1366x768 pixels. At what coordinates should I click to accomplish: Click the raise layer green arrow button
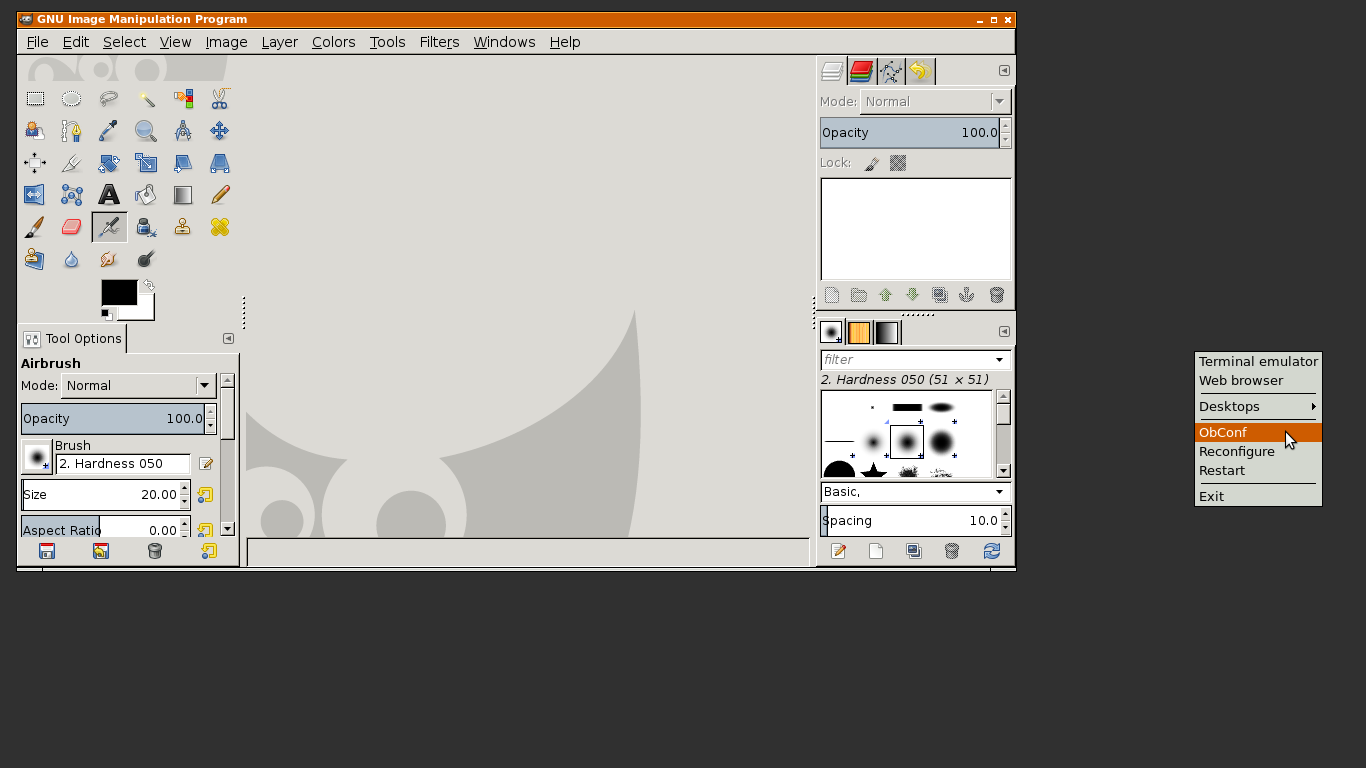tap(885, 295)
